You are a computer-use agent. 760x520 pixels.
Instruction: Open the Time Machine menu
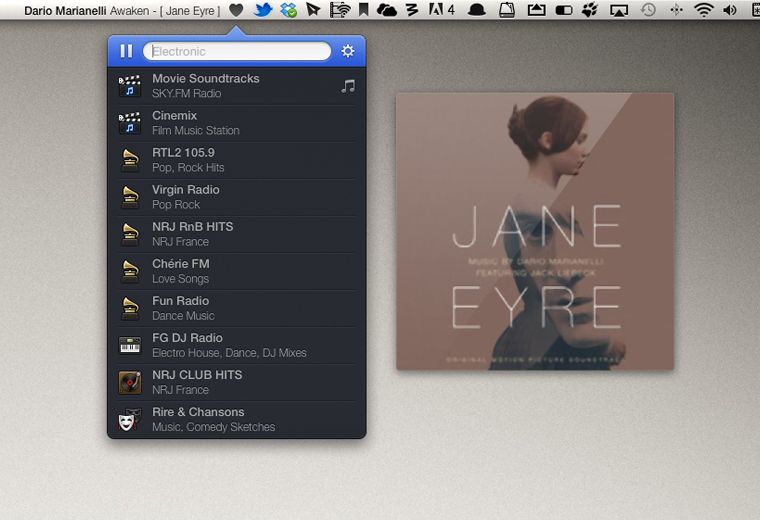[648, 10]
